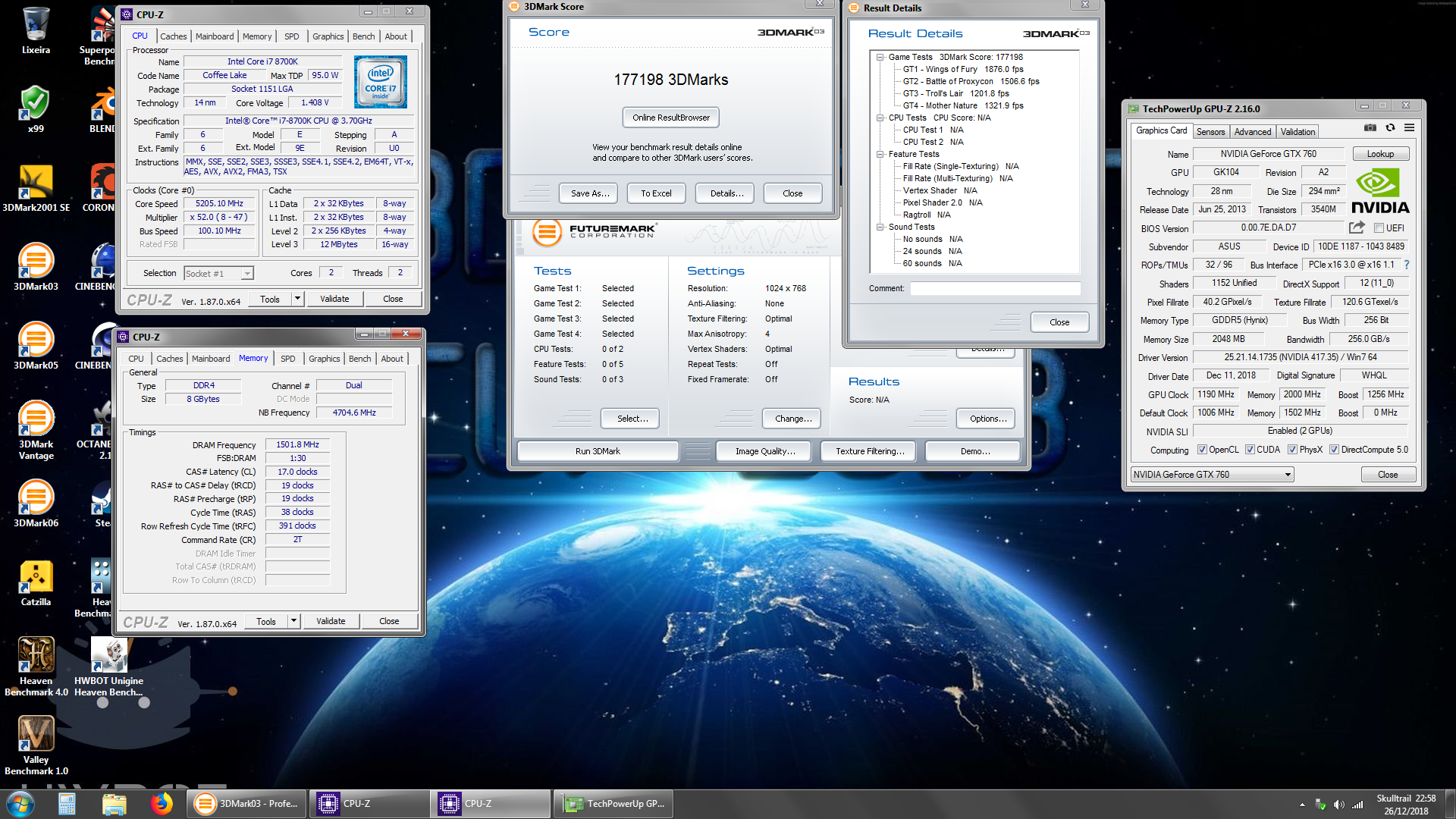The height and width of the screenshot is (819, 1456).
Task: Click the BIOS export share icon in GPU-Z
Action: point(1357,227)
